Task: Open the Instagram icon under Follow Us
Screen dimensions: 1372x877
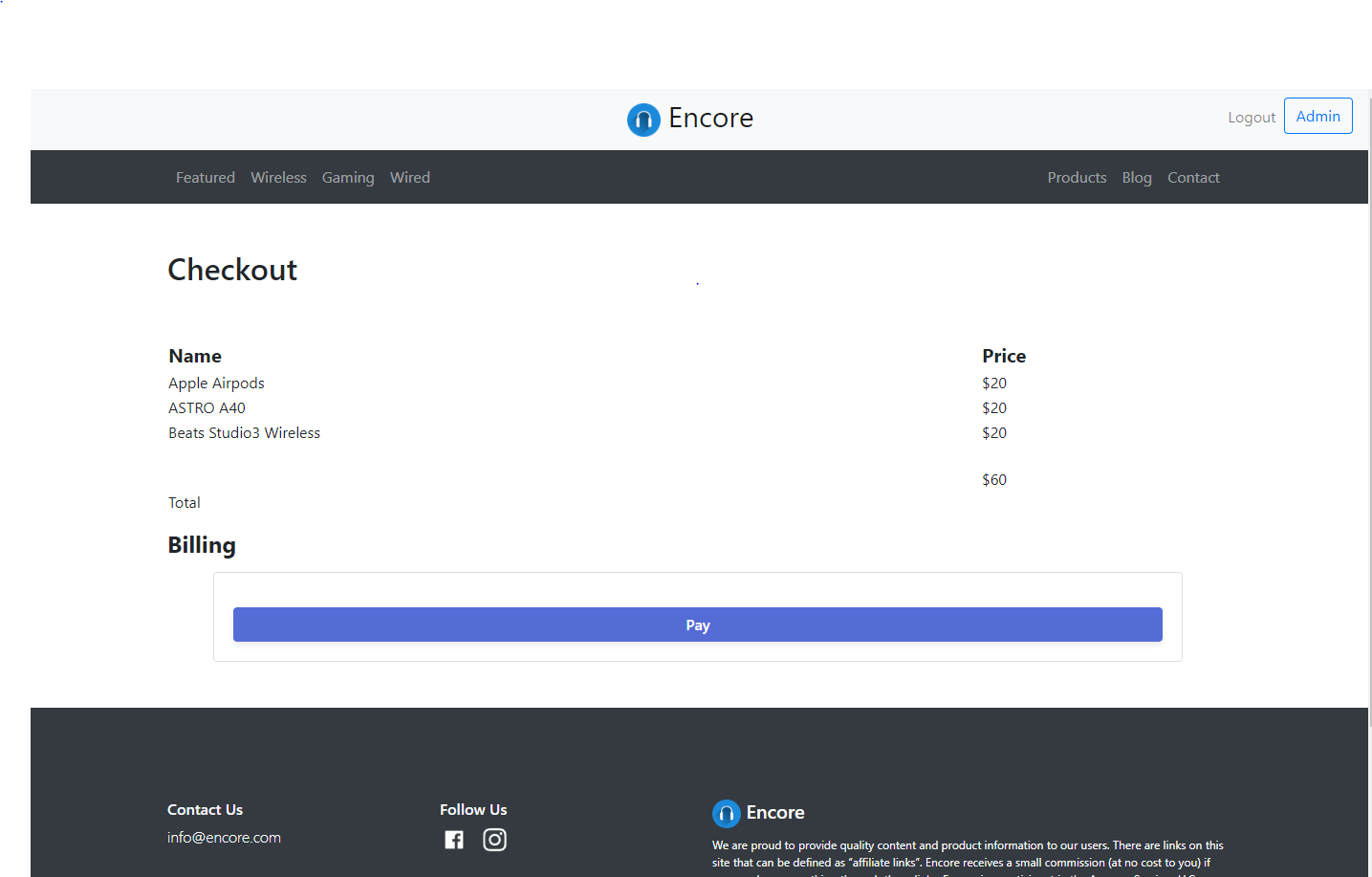Action: 494,840
